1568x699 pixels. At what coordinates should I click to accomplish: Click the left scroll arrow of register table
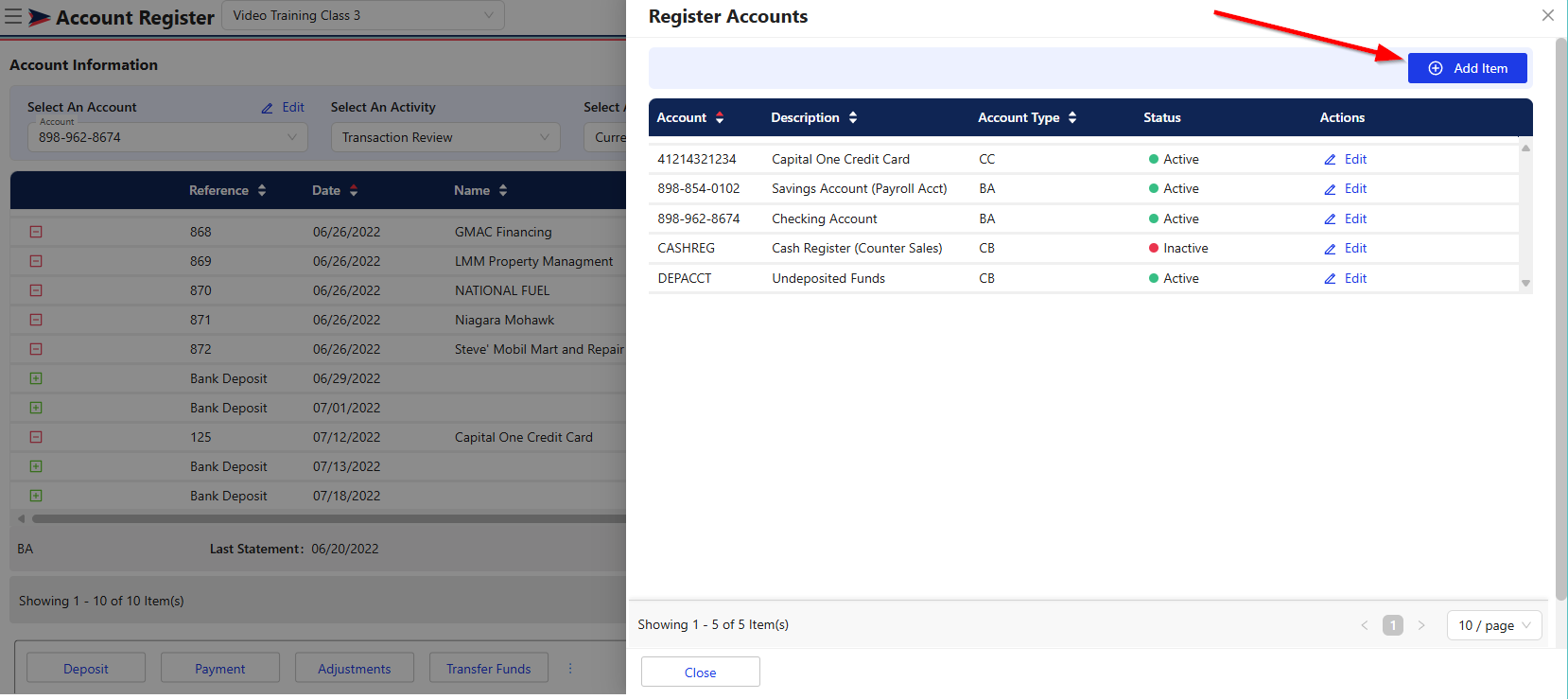21,518
